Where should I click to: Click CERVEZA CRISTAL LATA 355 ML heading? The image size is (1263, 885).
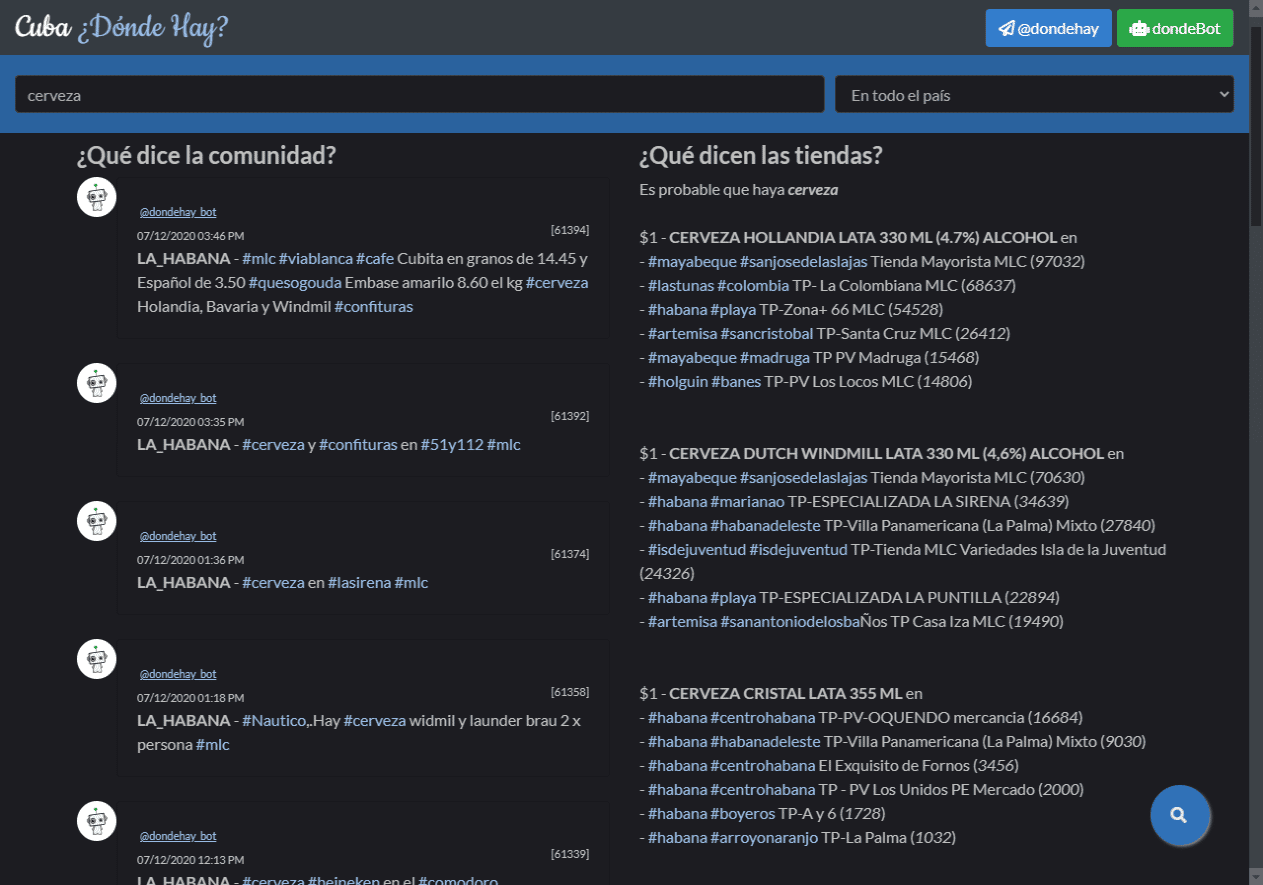(x=785, y=694)
